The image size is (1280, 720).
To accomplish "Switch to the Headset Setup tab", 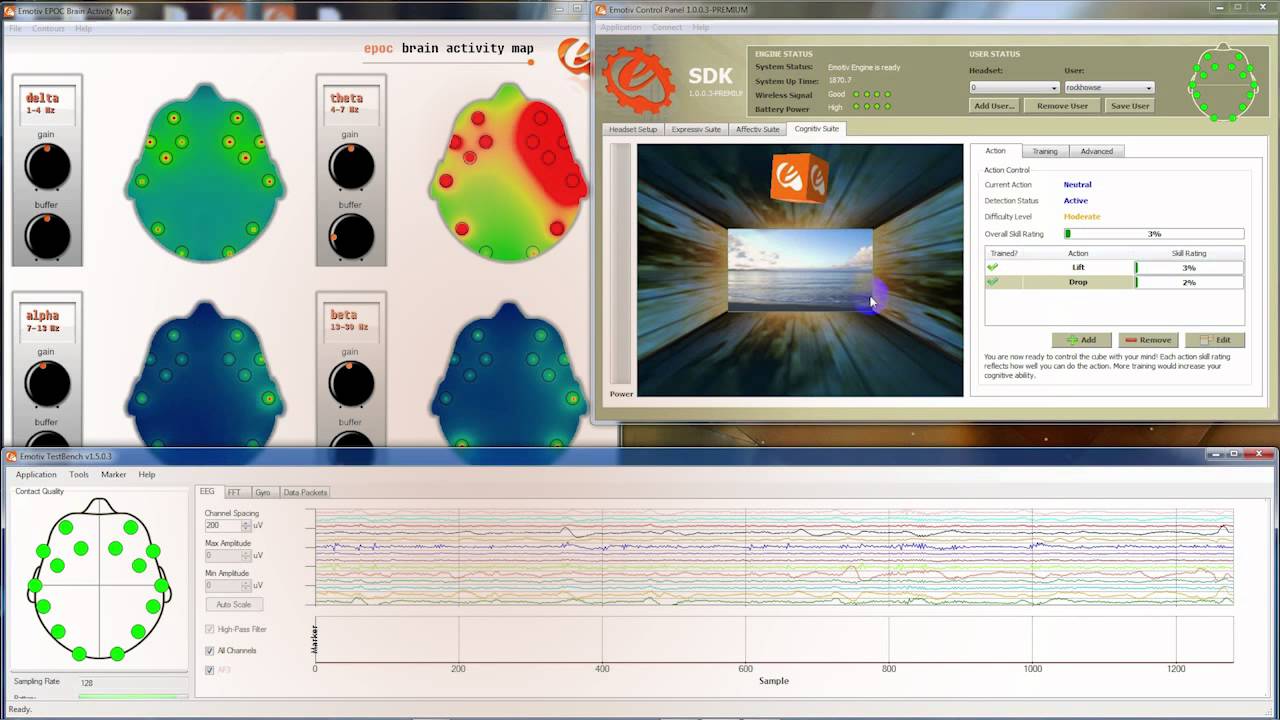I will click(633, 129).
